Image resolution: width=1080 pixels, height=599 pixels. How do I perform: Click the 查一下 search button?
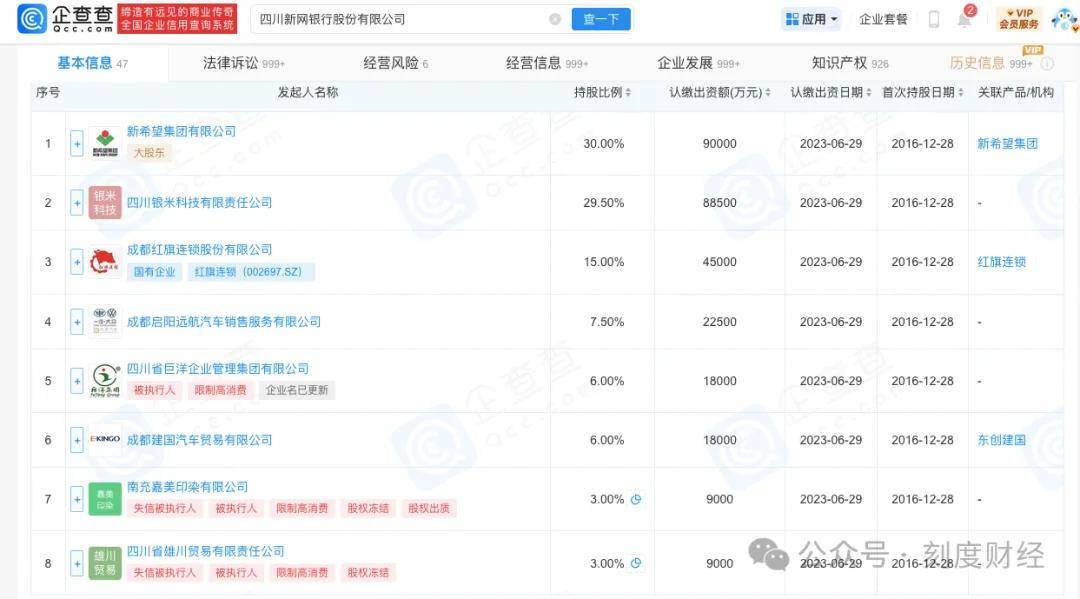(601, 19)
